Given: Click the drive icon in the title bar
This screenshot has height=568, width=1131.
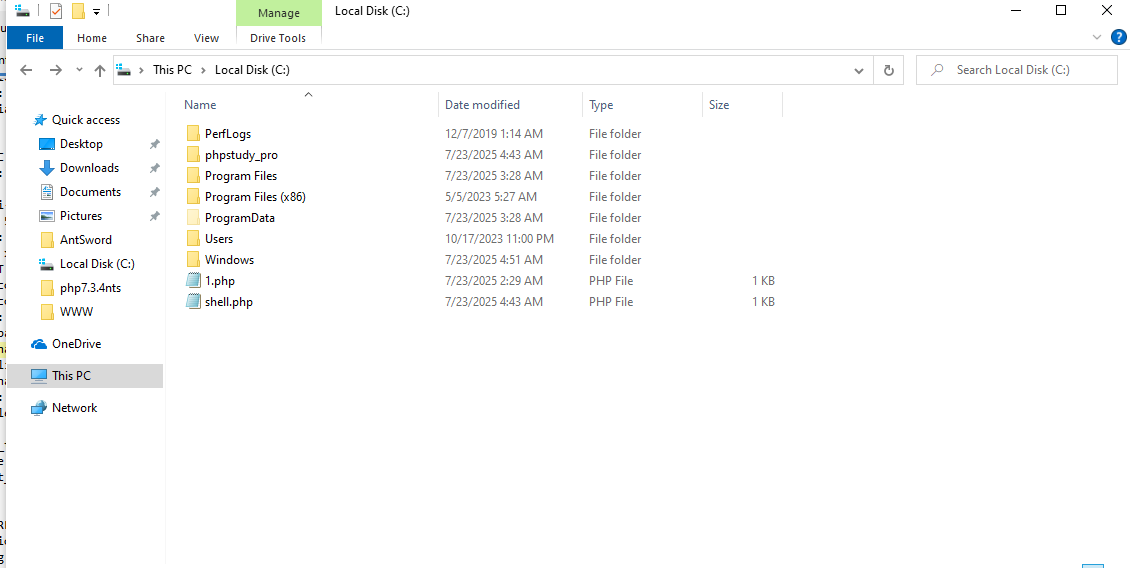Looking at the screenshot, I should [x=22, y=11].
